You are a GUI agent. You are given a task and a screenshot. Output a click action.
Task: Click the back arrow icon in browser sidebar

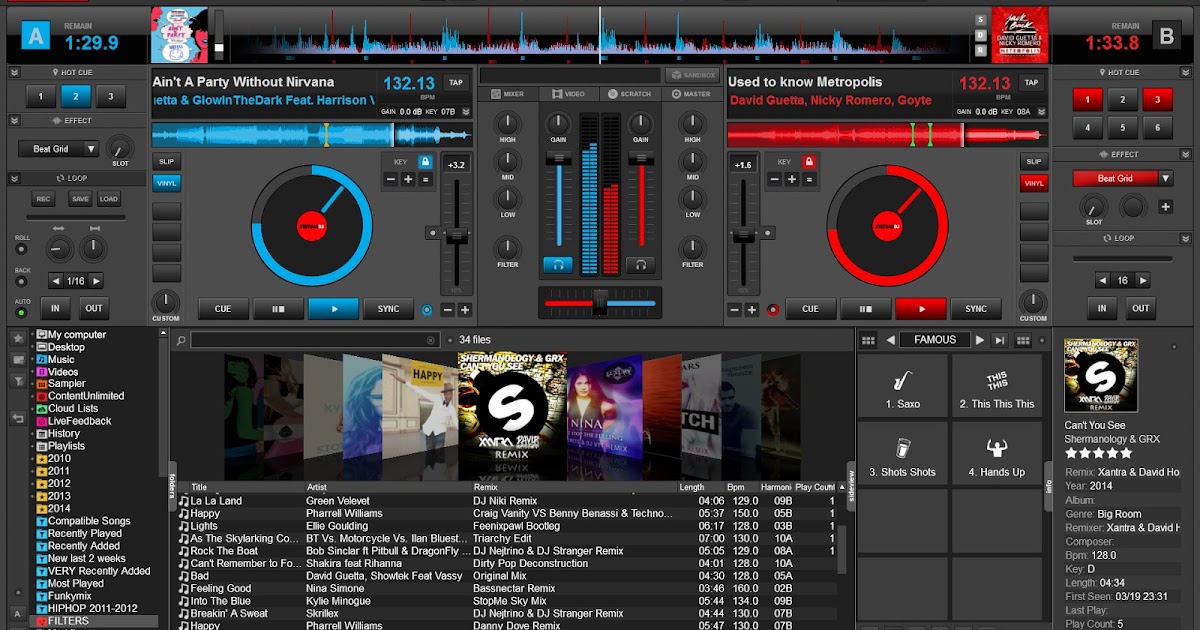pos(18,418)
